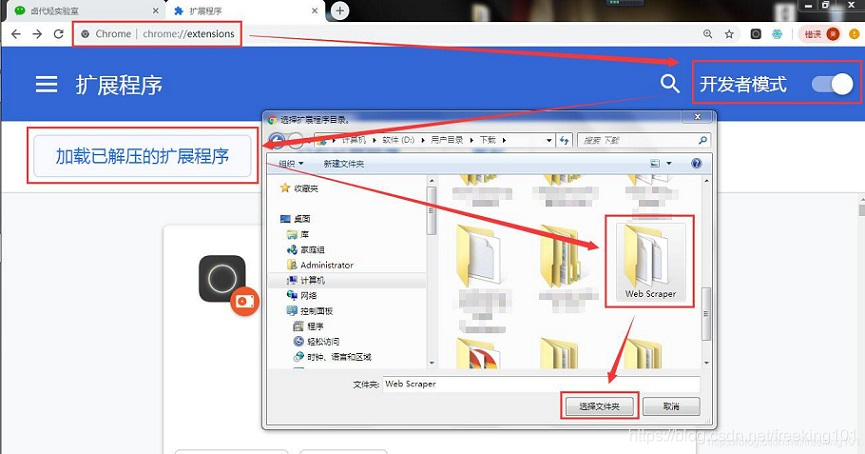
Task: Select 网络 in the navigation tree
Action: tap(302, 296)
